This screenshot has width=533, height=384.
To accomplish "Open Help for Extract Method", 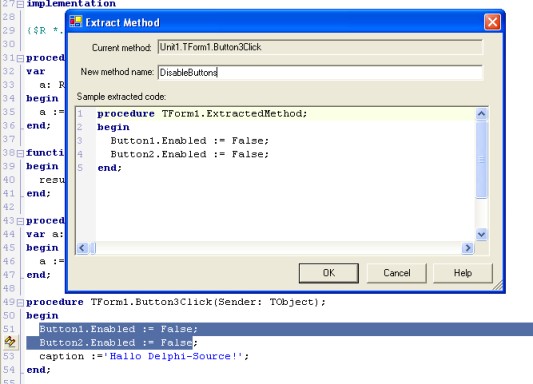I will [x=463, y=273].
